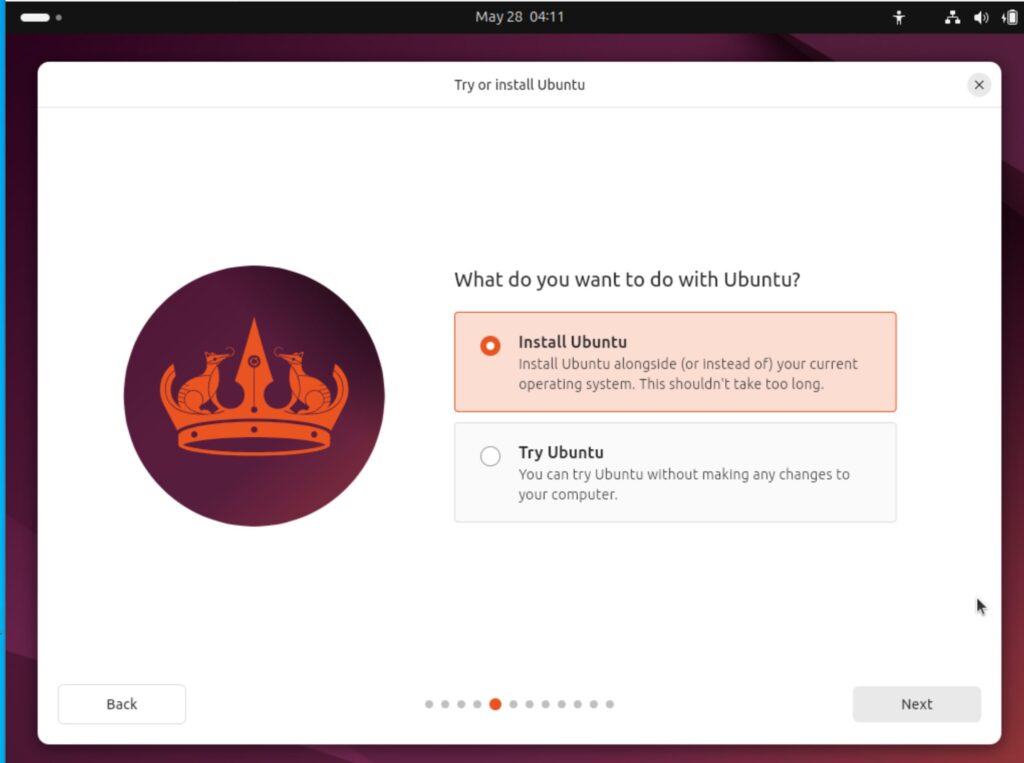
Task: Click the Next button
Action: click(916, 704)
